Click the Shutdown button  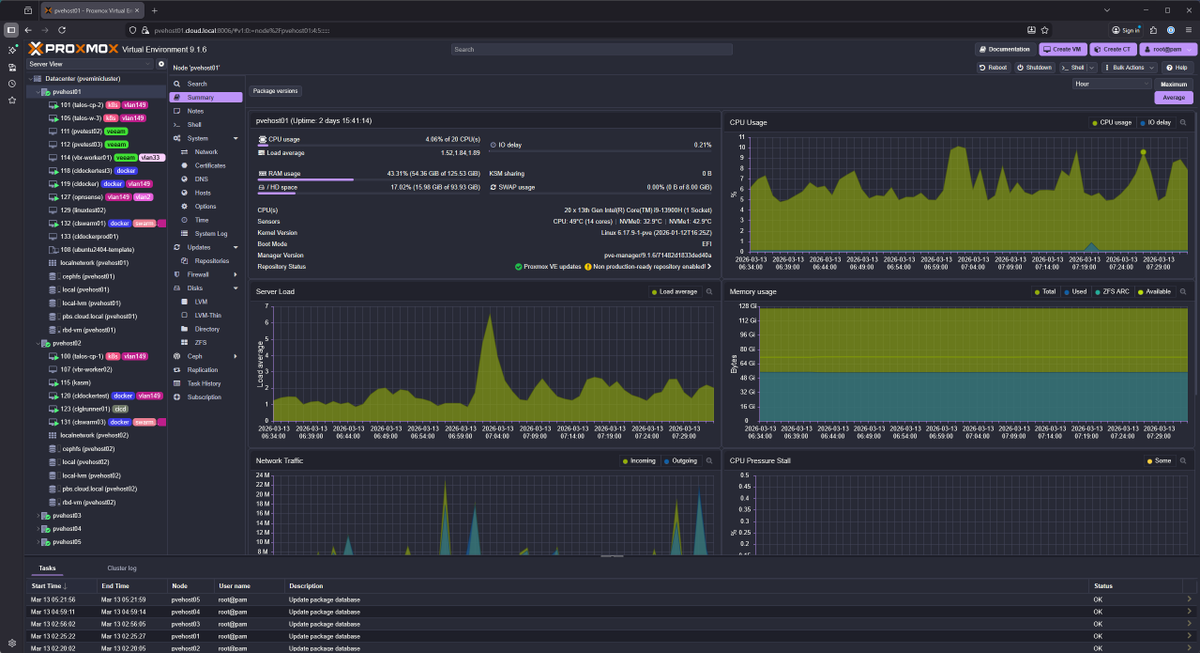point(1035,67)
